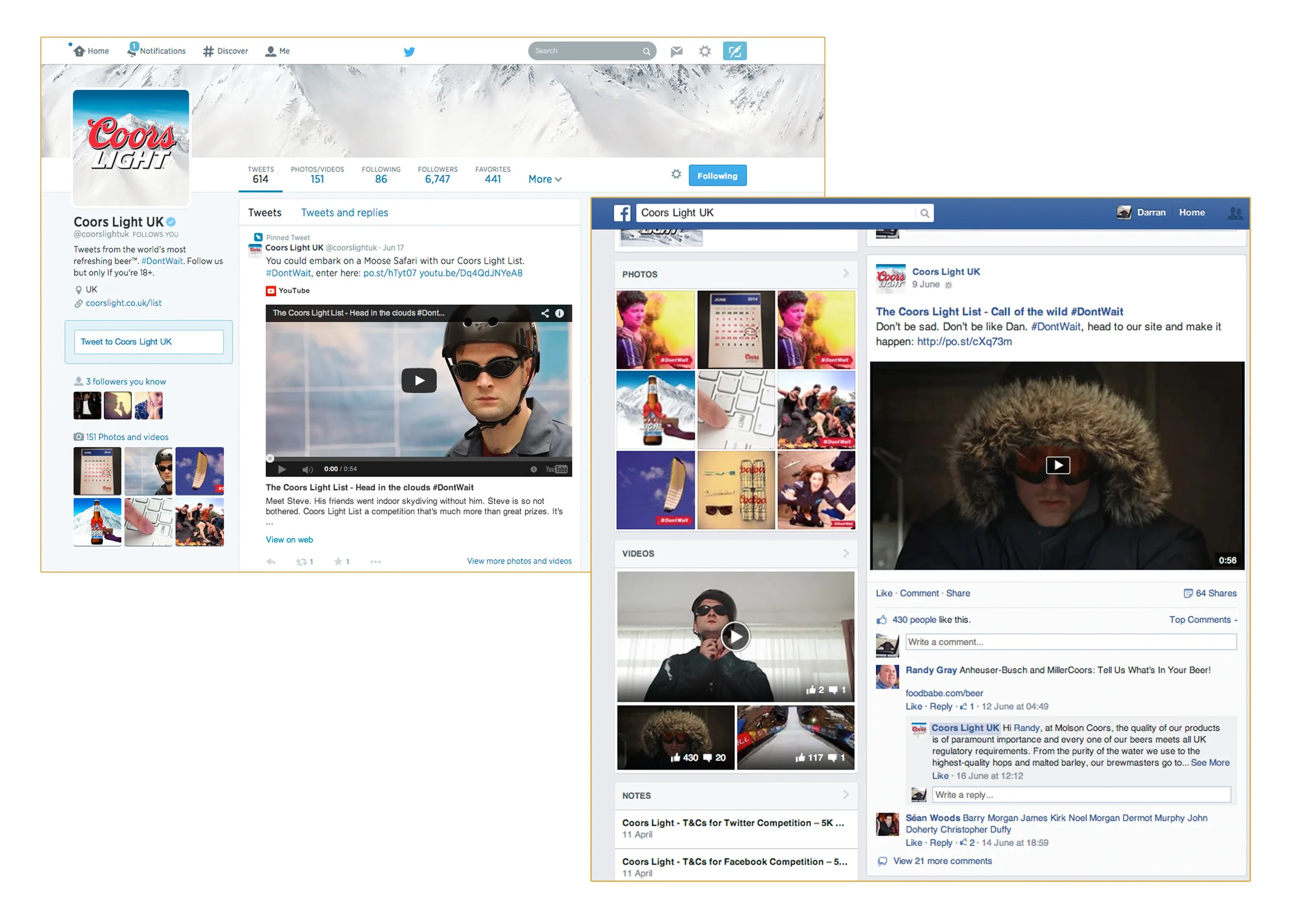The height and width of the screenshot is (924, 1307).
Task: Open the Tweets count 614 stat
Action: point(261,175)
